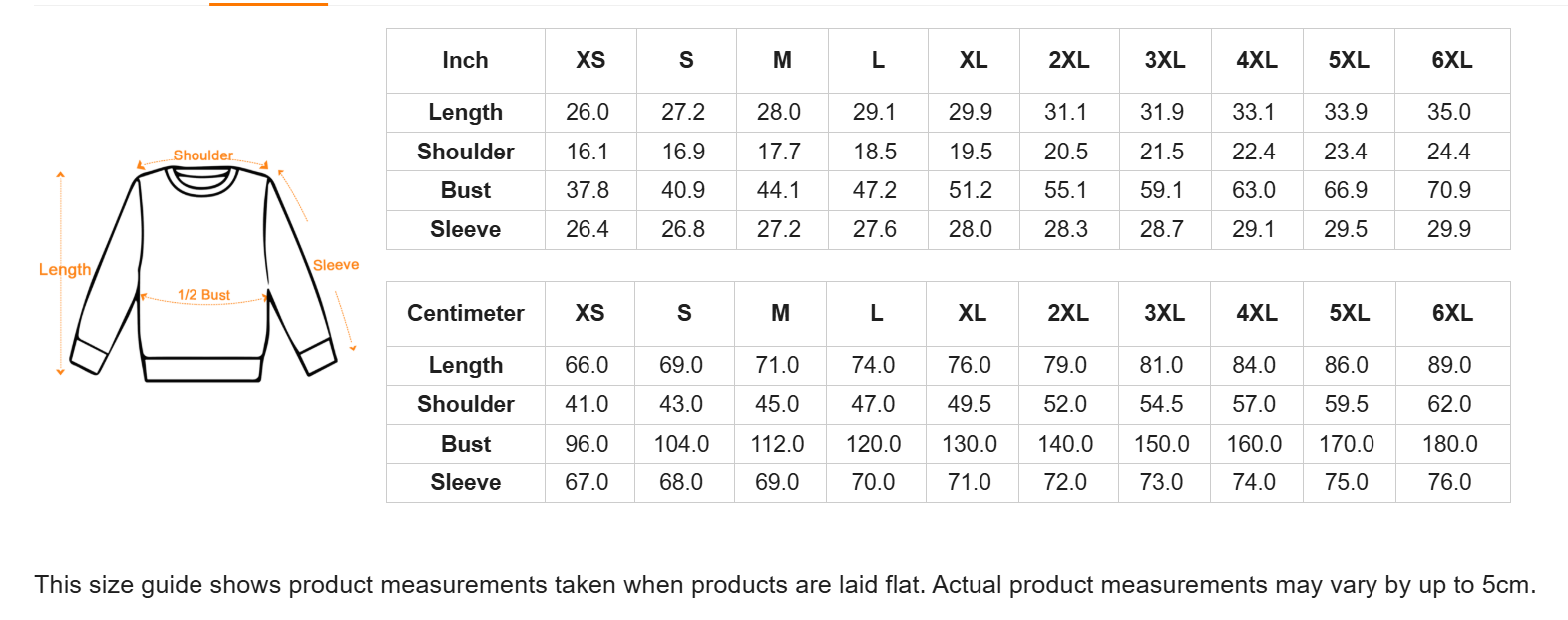Click the 6XL column header in Inch table
1568x620 pixels.
pyautogui.click(x=1452, y=61)
